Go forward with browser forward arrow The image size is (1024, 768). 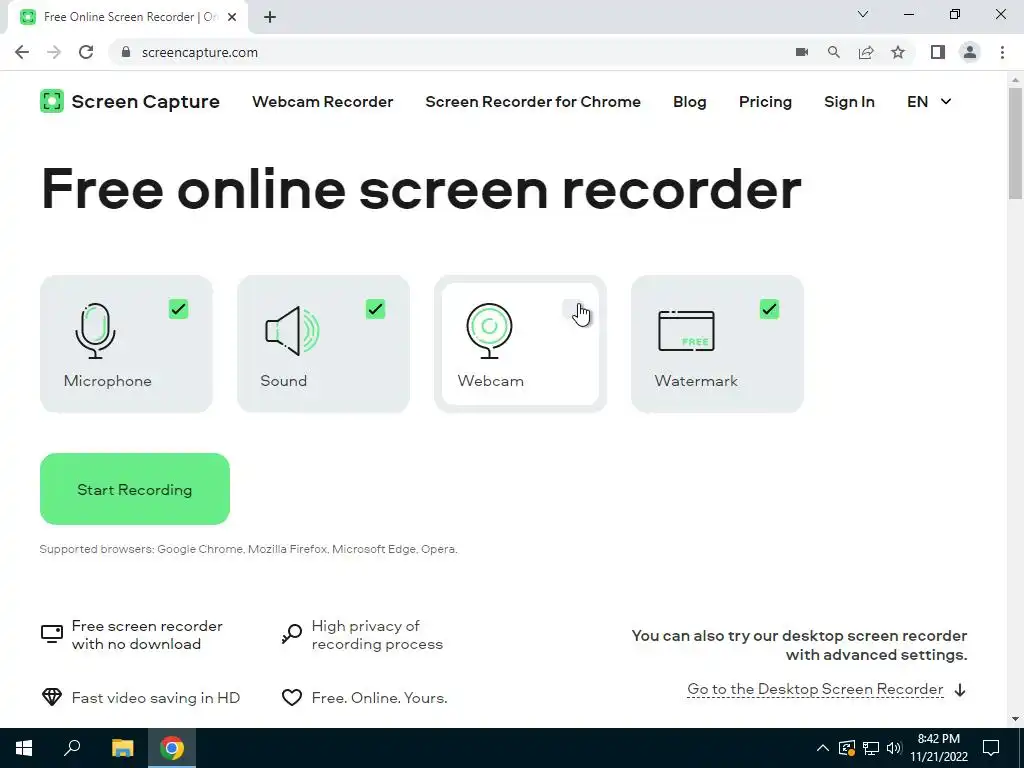tap(54, 52)
